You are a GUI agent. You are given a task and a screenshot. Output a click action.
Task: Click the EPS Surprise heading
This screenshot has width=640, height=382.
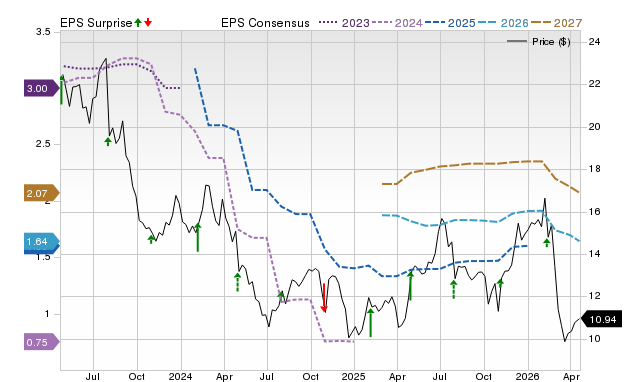[x=96, y=23]
